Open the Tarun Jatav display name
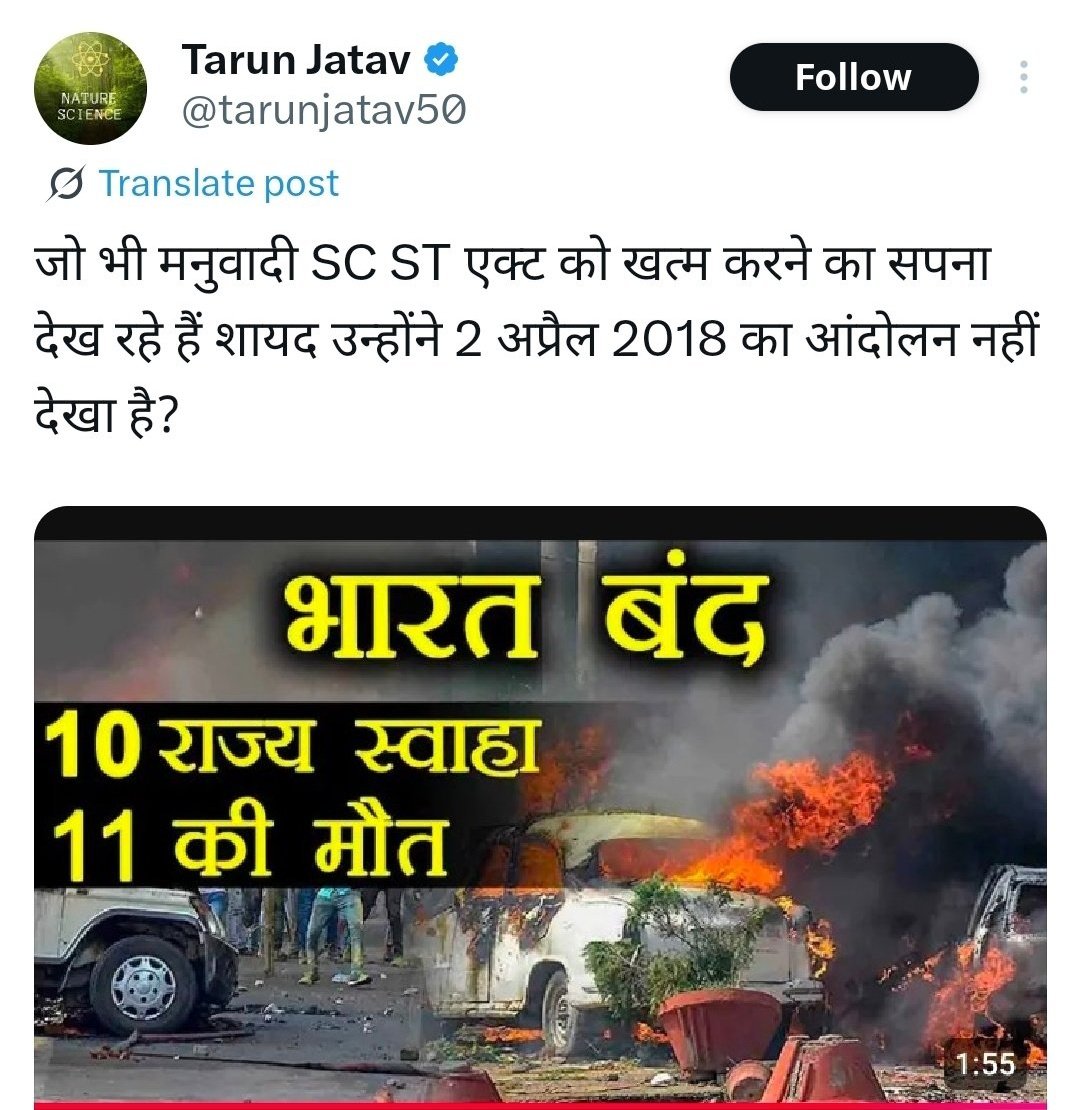Screen dimensions: 1080x1110 pos(296,59)
